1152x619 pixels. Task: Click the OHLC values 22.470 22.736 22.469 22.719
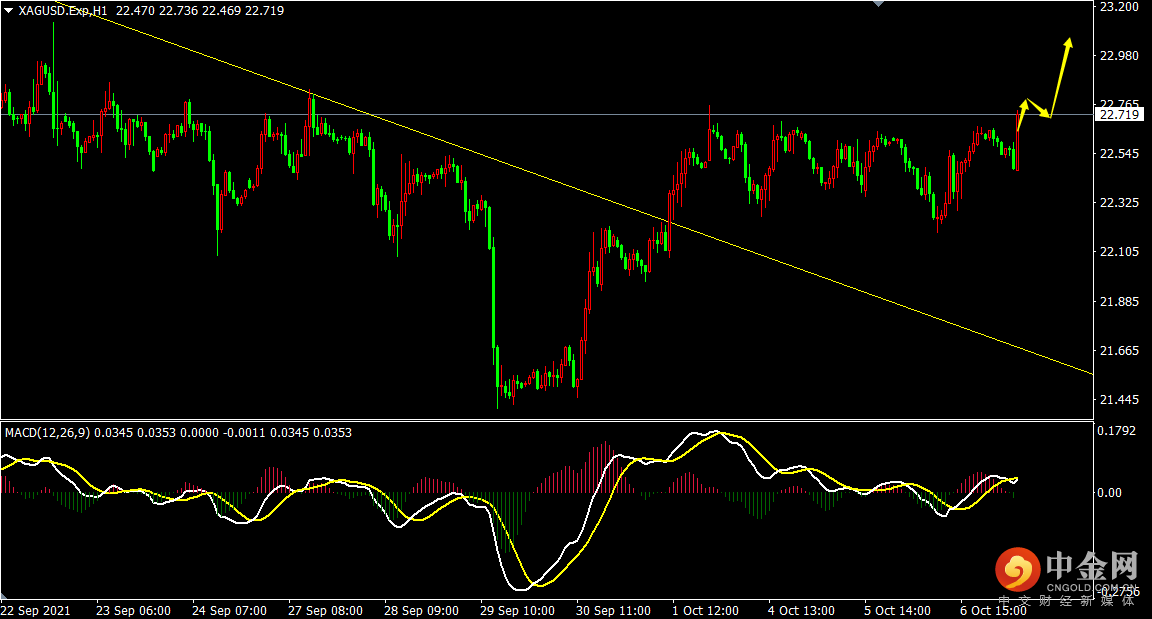(x=200, y=11)
